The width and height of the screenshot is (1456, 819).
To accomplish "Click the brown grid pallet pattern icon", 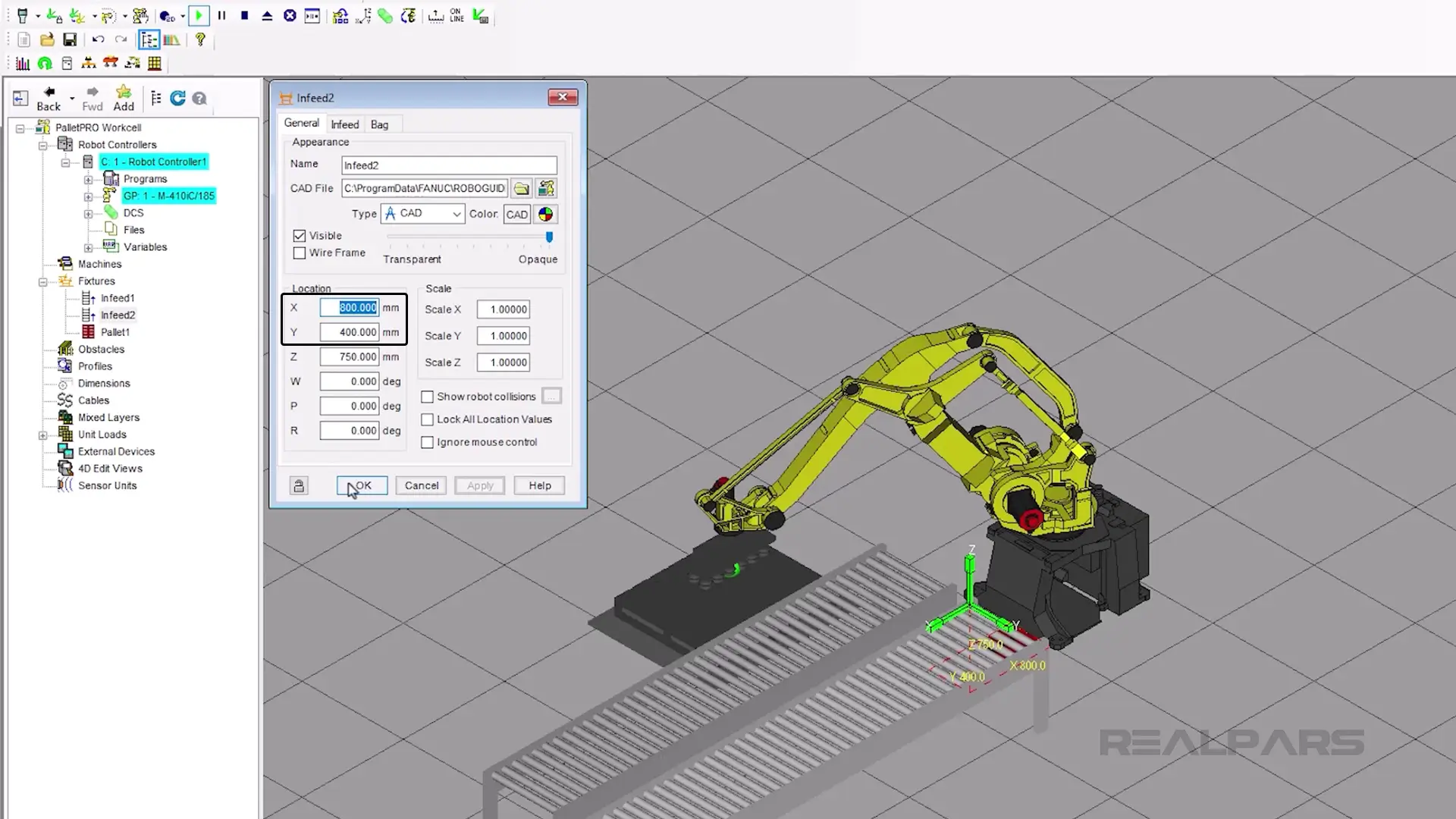I will tap(155, 64).
